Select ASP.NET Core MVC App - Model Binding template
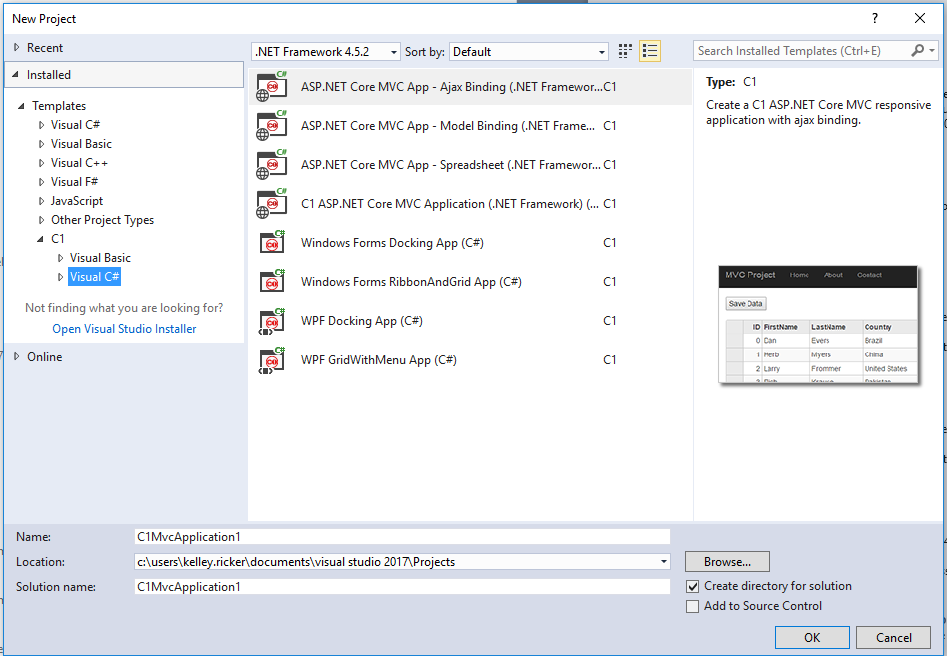The width and height of the screenshot is (947, 656). coord(470,126)
